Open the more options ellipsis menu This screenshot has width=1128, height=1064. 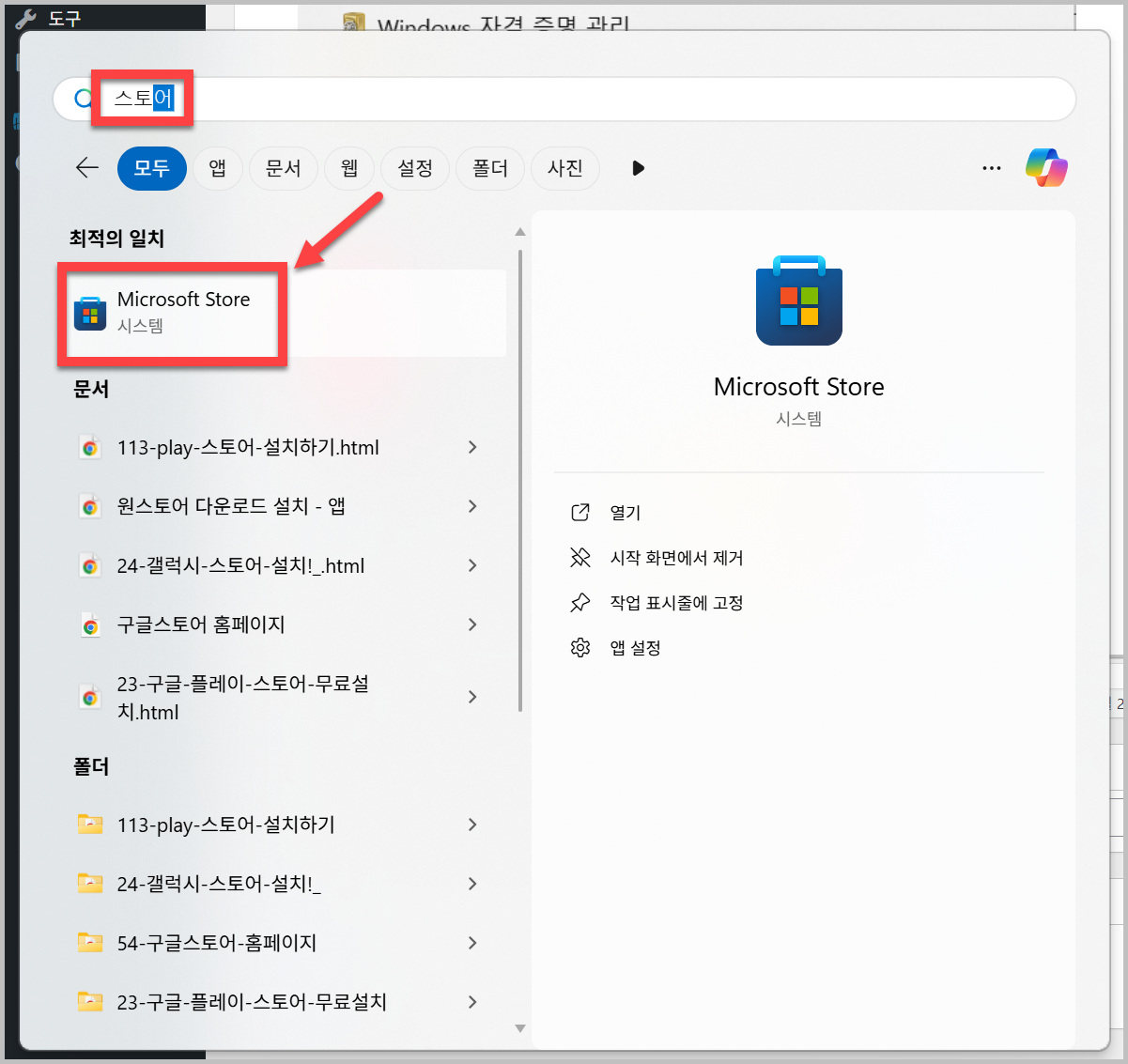pyautogui.click(x=991, y=168)
